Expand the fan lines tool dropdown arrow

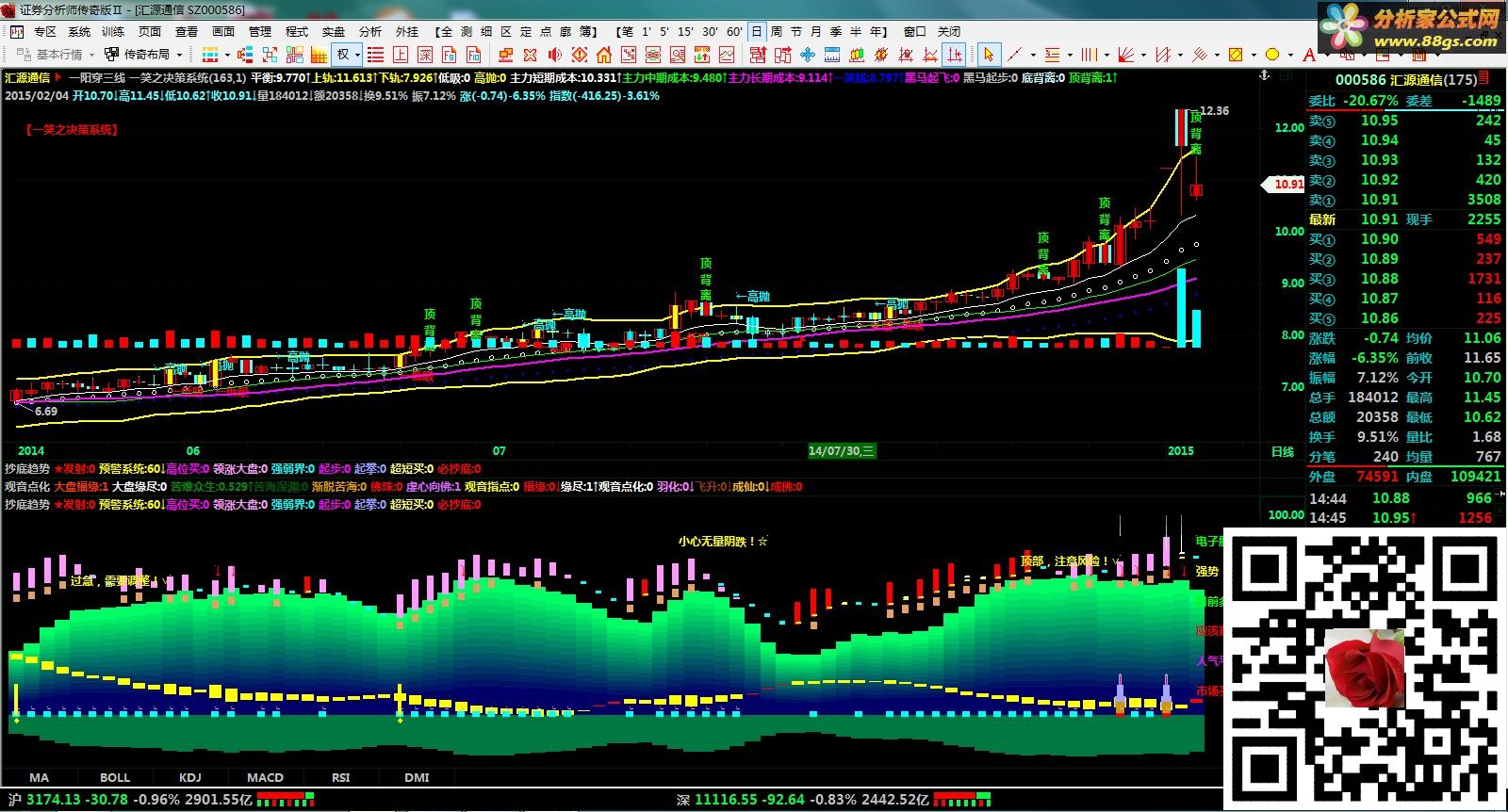tap(1143, 55)
